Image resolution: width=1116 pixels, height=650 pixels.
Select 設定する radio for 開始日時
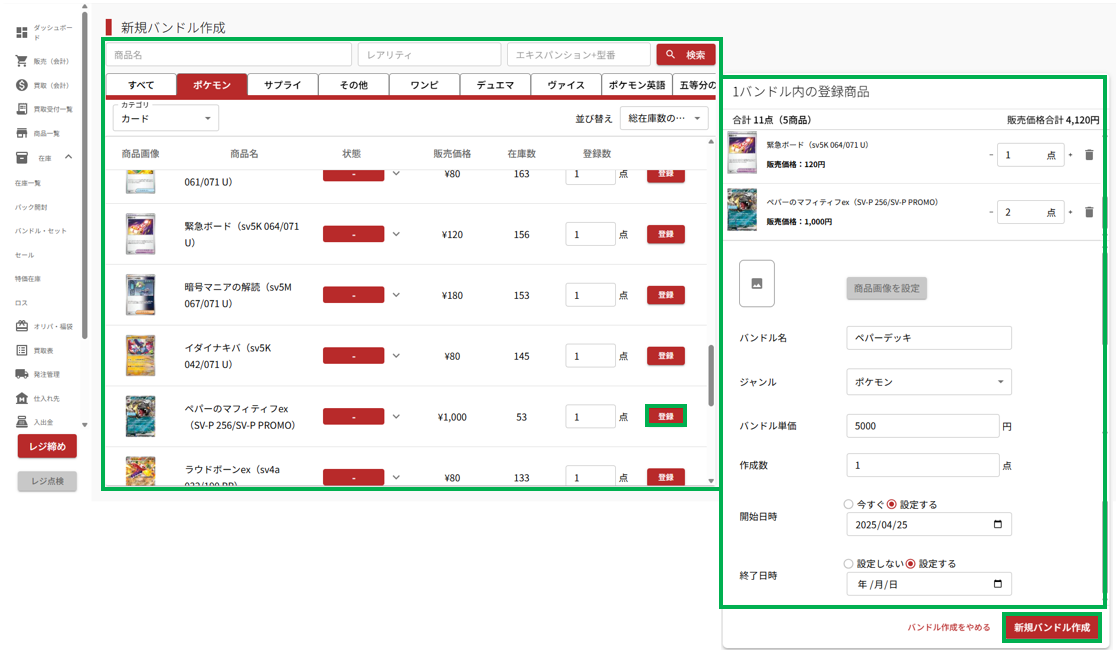[892, 504]
